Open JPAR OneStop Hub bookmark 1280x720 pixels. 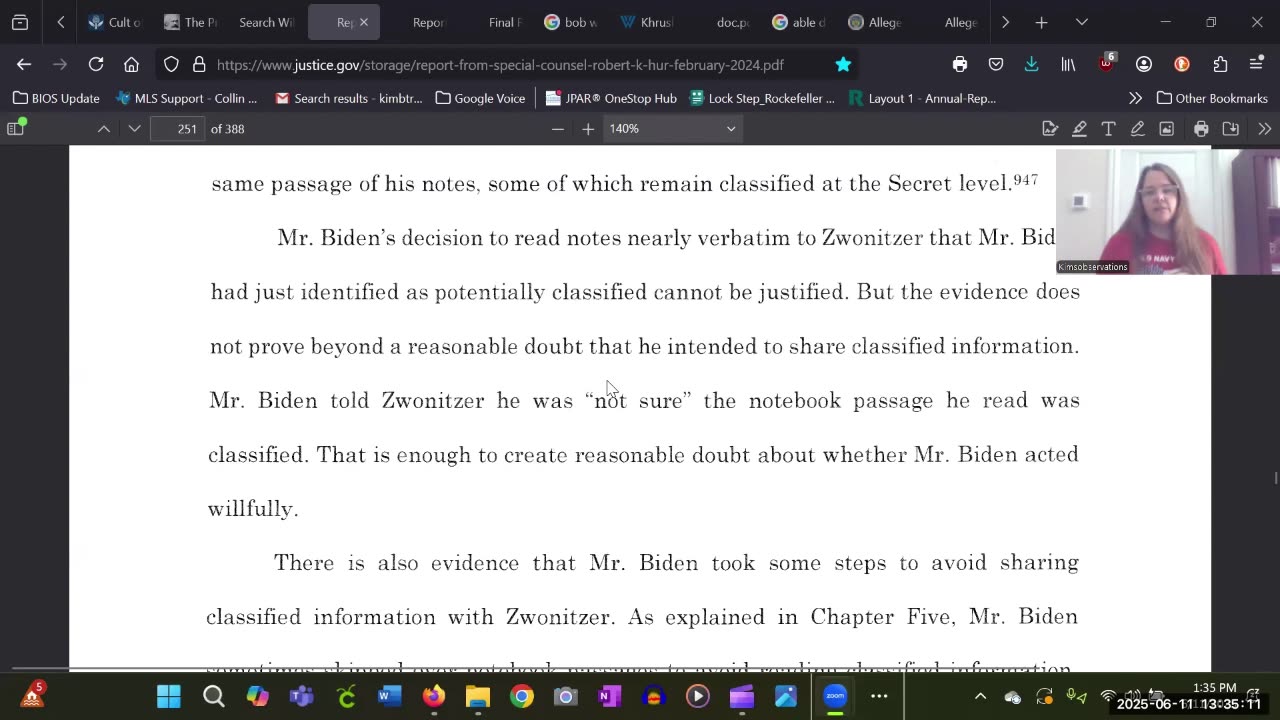611,98
